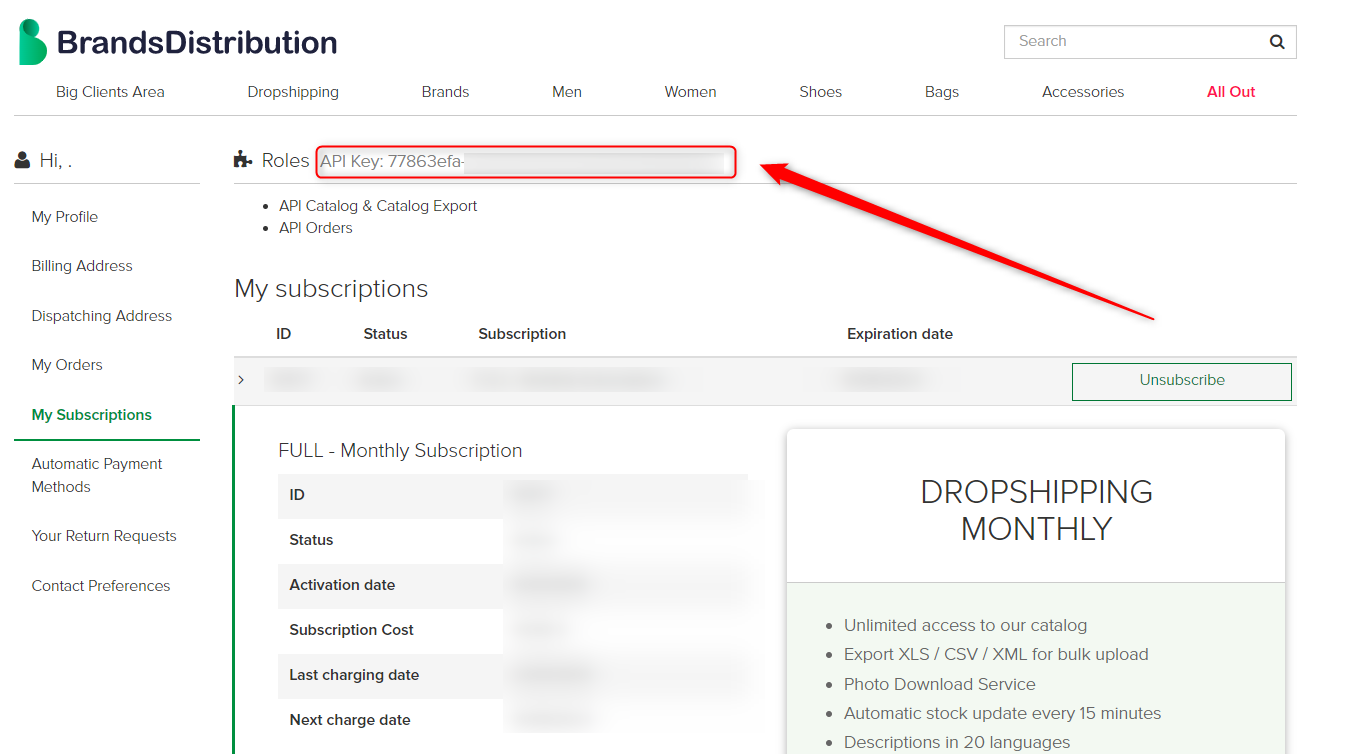Click the 'DROPSHIPPING MONTHLY' card heading

pyautogui.click(x=1037, y=510)
